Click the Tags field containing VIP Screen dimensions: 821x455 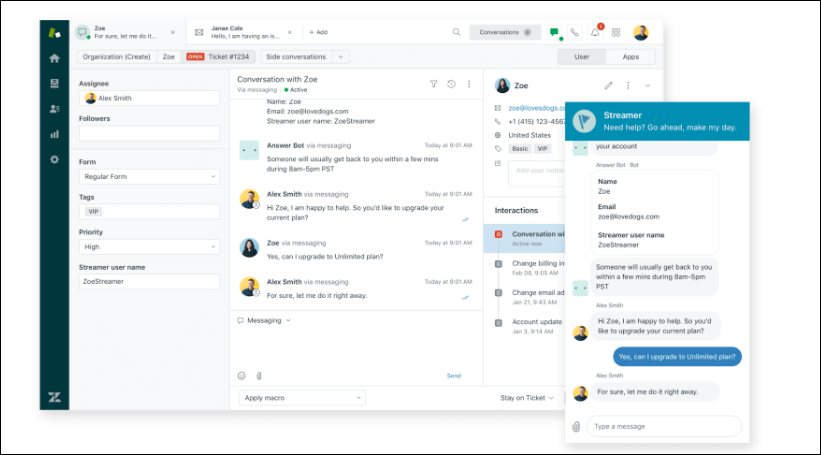click(149, 212)
